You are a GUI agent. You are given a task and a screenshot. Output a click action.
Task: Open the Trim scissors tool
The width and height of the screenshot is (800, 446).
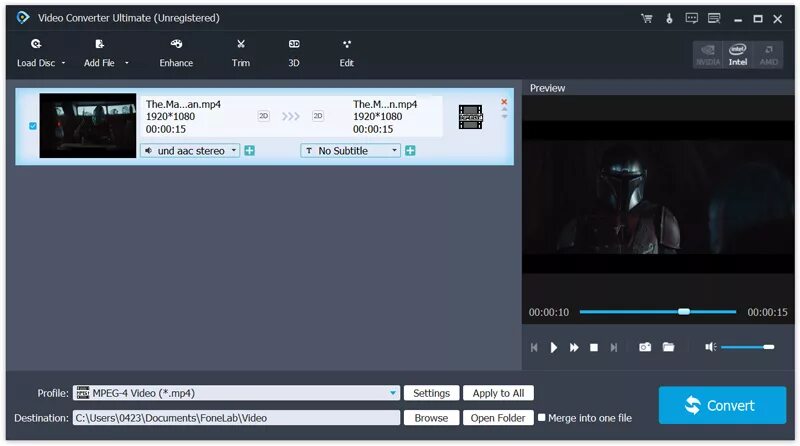241,53
